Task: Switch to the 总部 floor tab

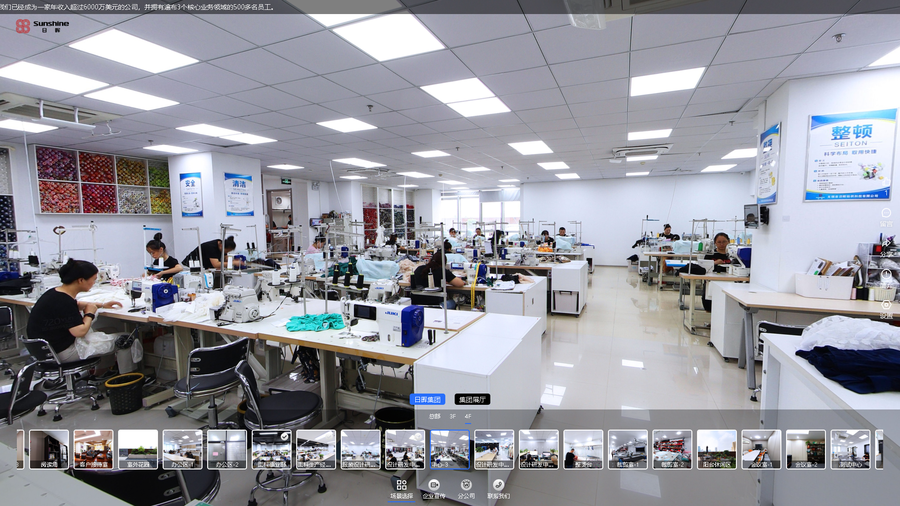Action: (x=435, y=417)
